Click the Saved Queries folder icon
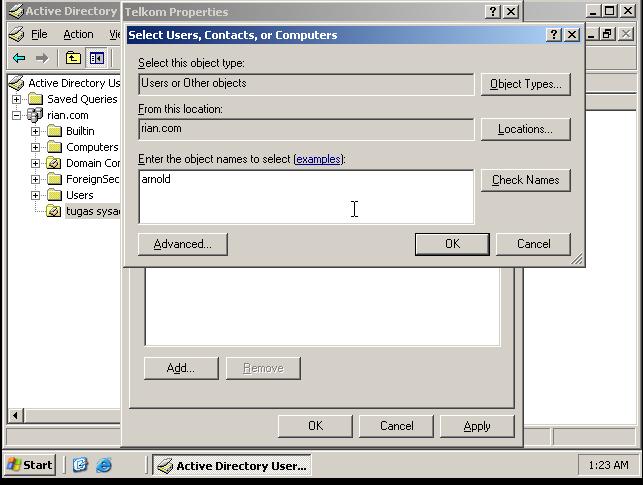The height and width of the screenshot is (485, 643). [x=36, y=99]
